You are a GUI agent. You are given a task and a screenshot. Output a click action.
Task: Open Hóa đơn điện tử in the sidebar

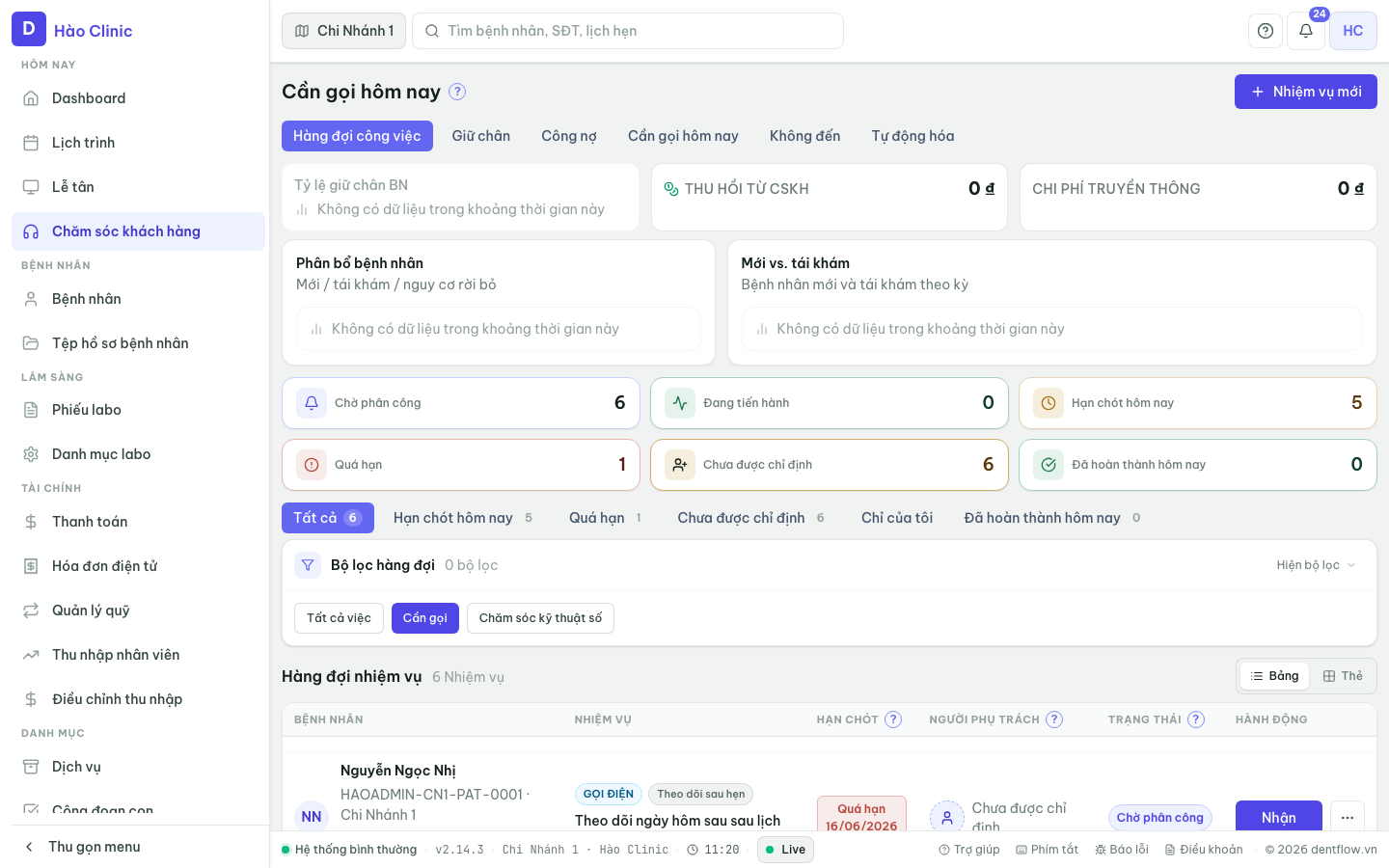140,566
